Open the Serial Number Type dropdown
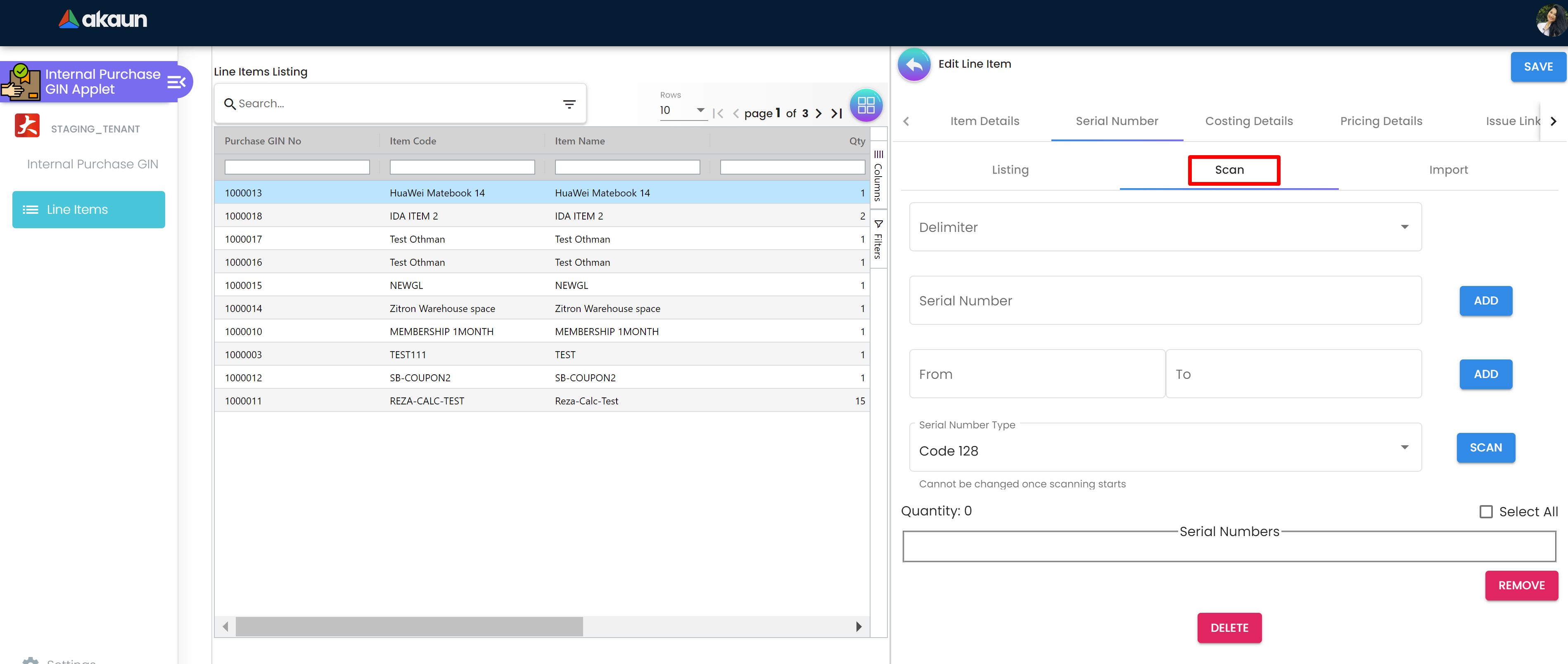Image resolution: width=1568 pixels, height=664 pixels. tap(1165, 450)
